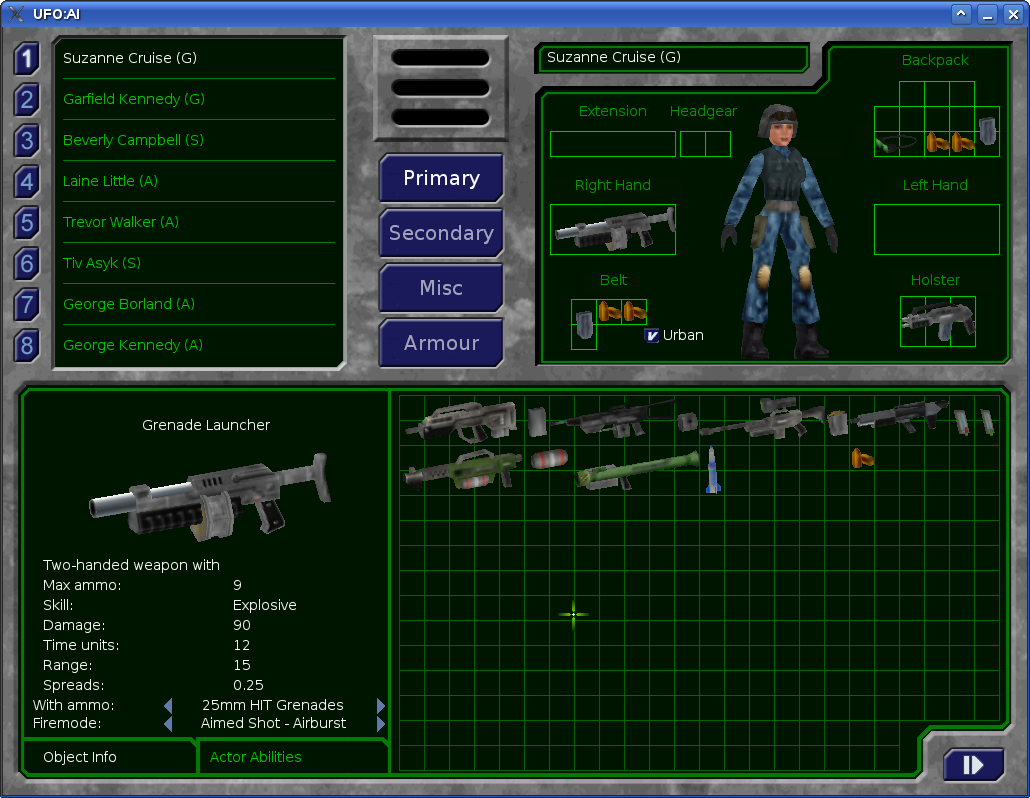Select the orange grenade rounds in stock
1030x798 pixels.
click(862, 458)
